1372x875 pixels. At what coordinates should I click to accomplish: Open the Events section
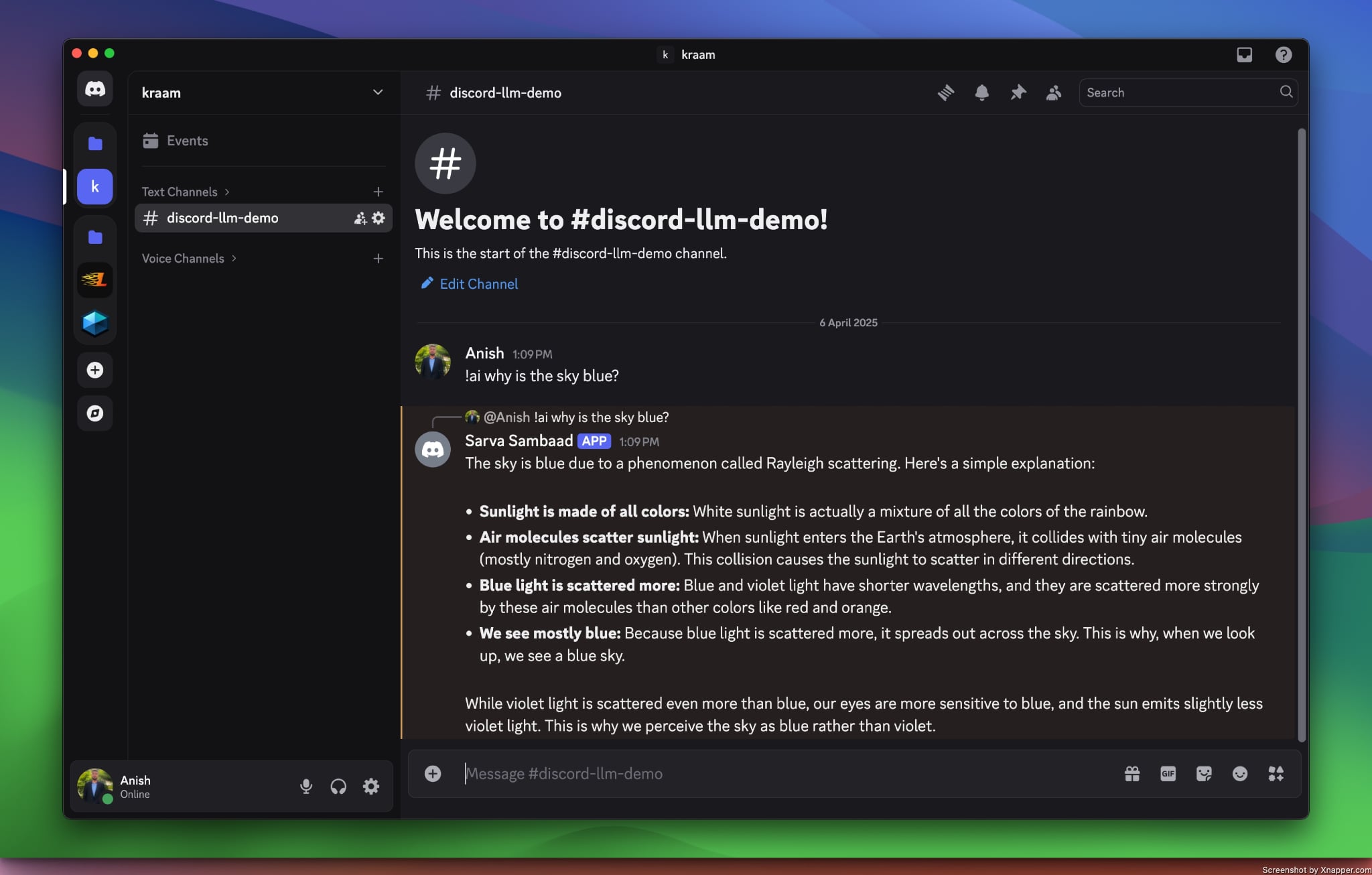(x=186, y=141)
